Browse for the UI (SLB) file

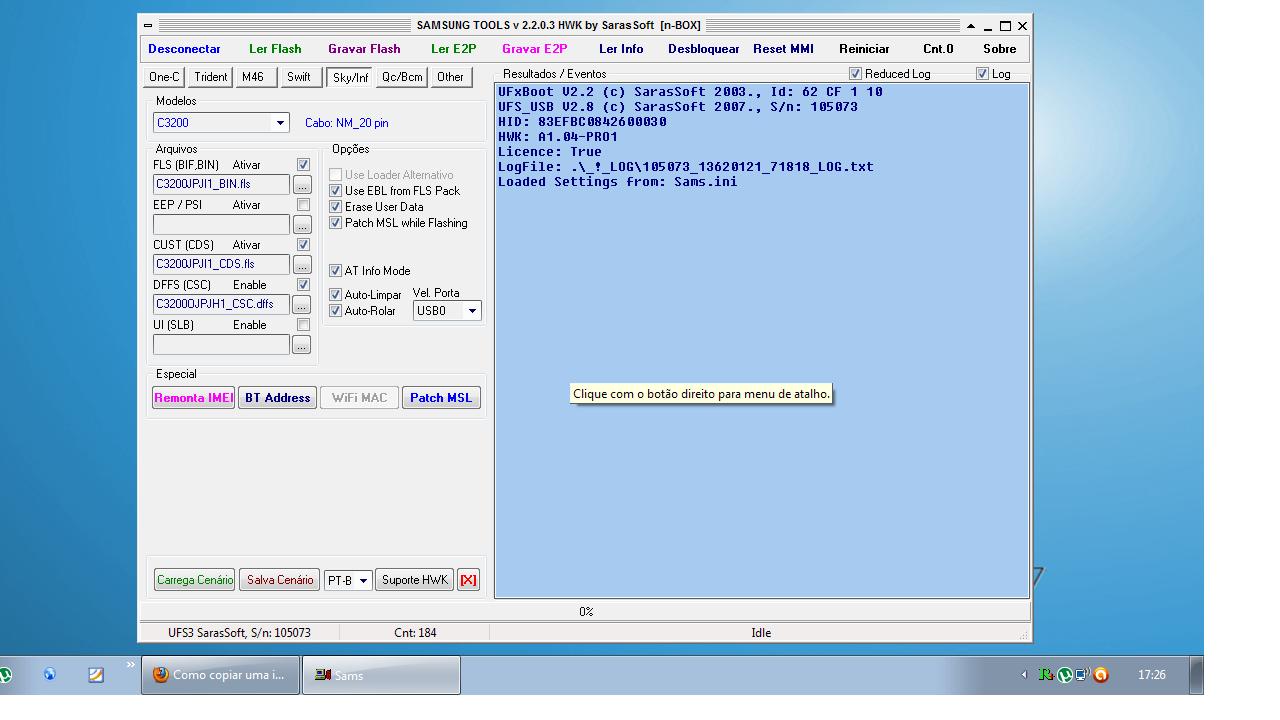tap(302, 345)
